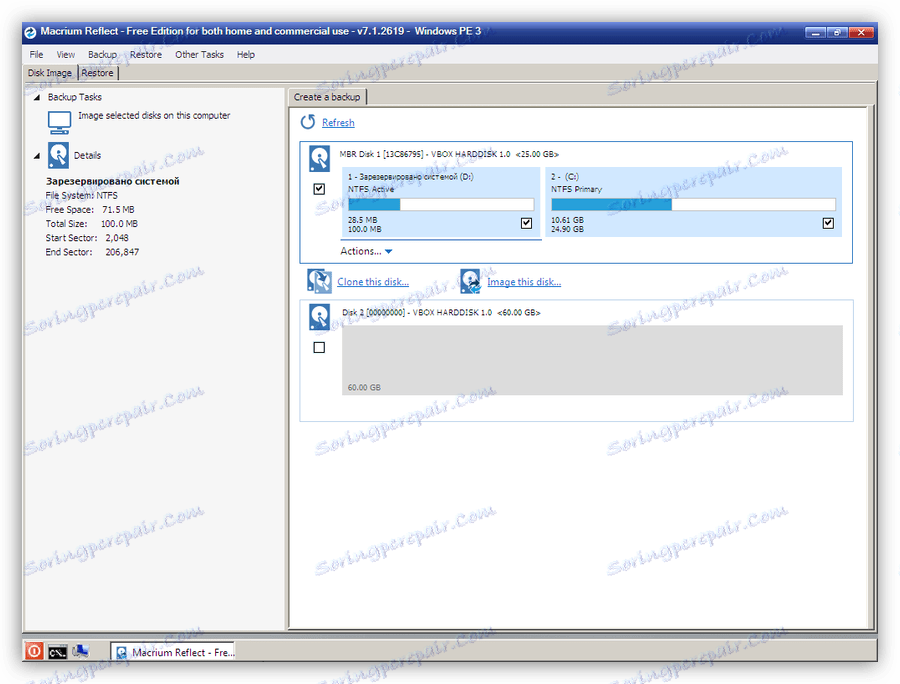Open the View menu
Image resolution: width=900 pixels, height=684 pixels.
65,55
